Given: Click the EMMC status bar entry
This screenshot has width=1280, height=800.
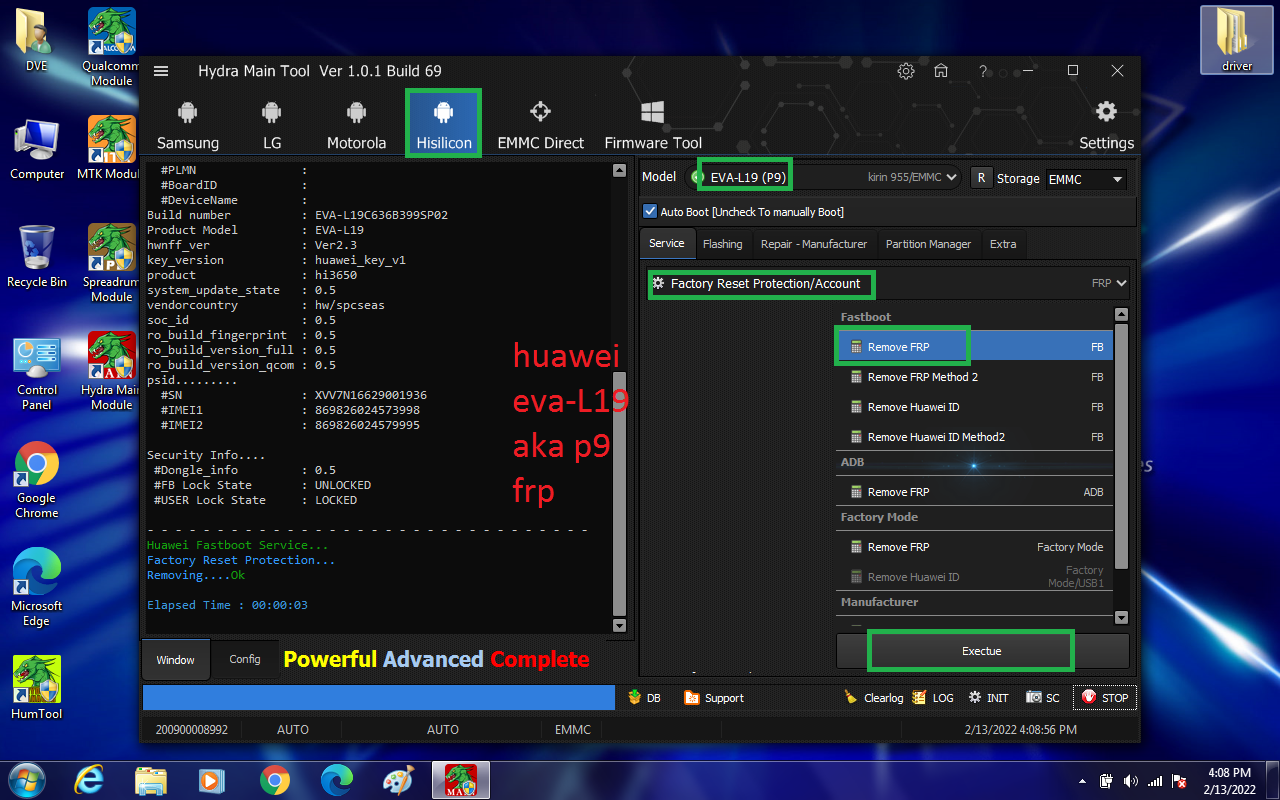Looking at the screenshot, I should (573, 730).
